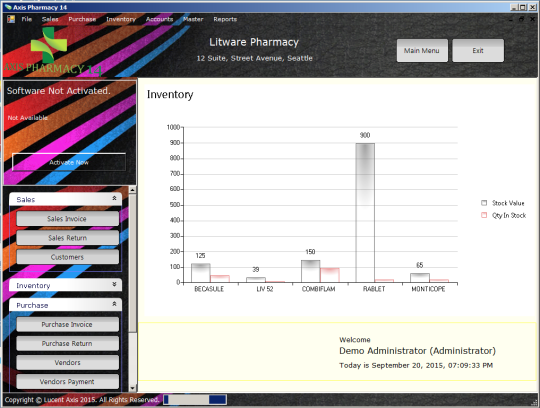
Task: Click the MONTICOPE stock value bar
Action: pyautogui.click(x=420, y=278)
